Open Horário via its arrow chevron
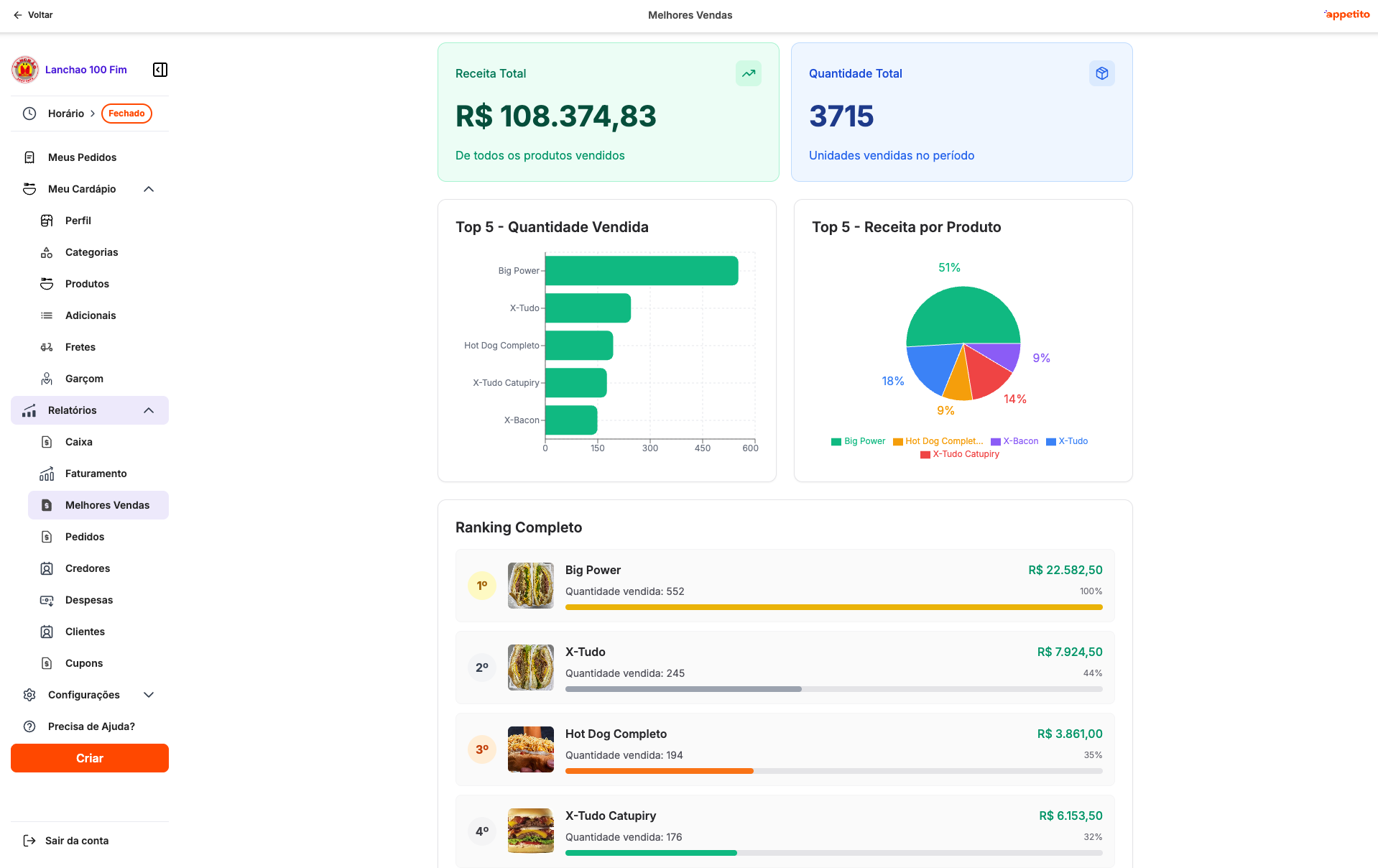The width and height of the screenshot is (1378, 868). click(x=93, y=114)
